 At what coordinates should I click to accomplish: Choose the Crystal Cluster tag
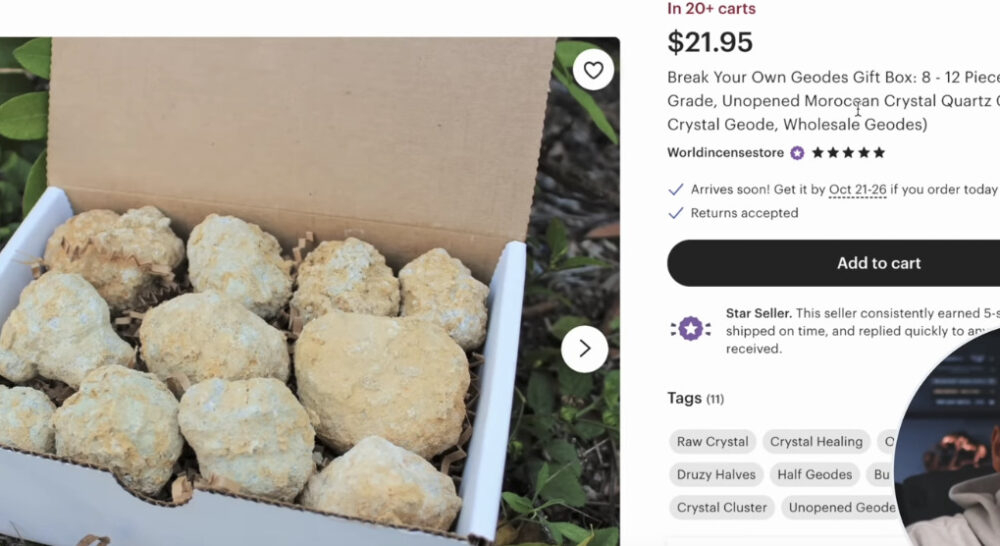(721, 508)
